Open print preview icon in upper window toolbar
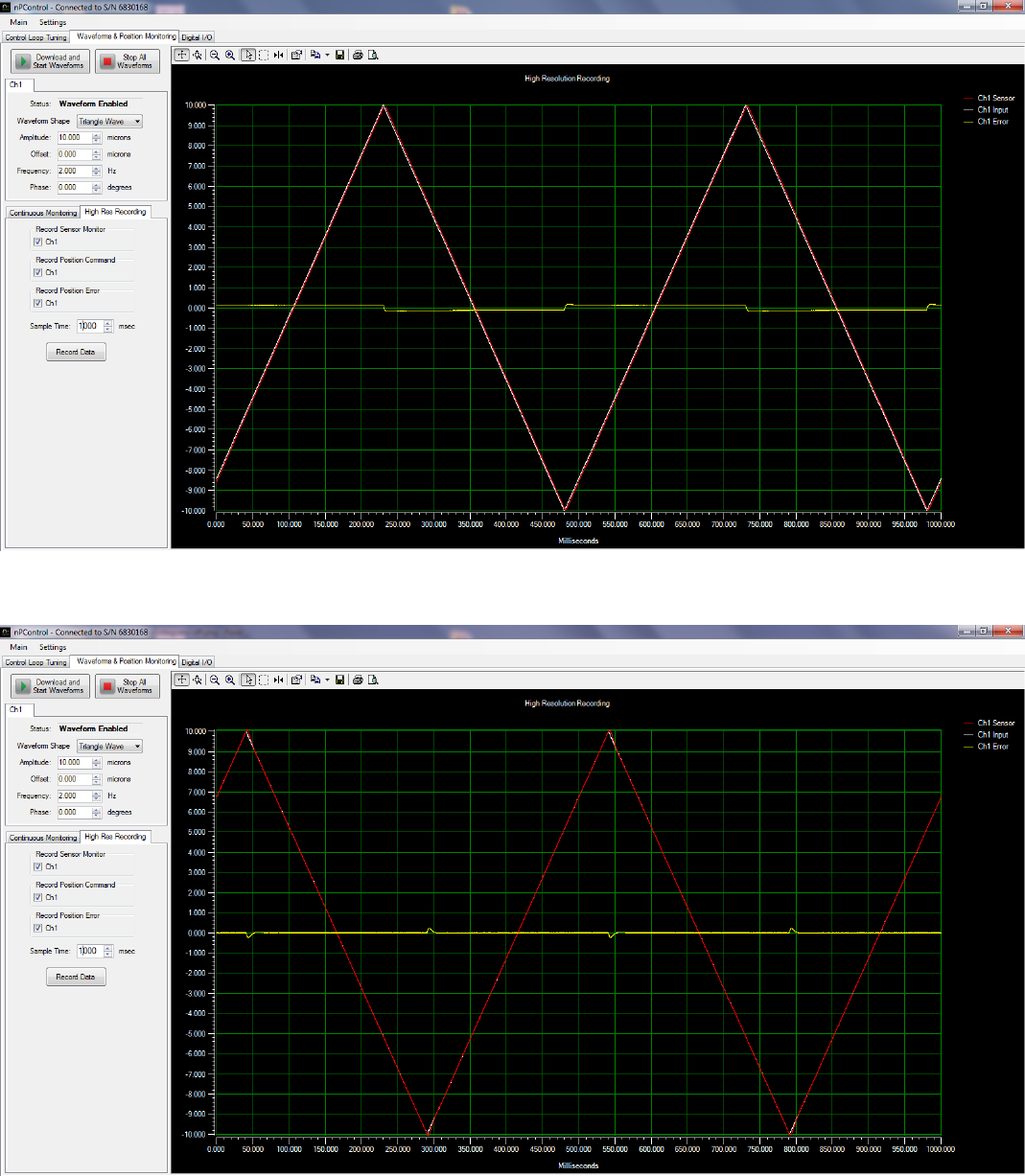Image resolution: width=1025 pixels, height=1176 pixels. 373,55
